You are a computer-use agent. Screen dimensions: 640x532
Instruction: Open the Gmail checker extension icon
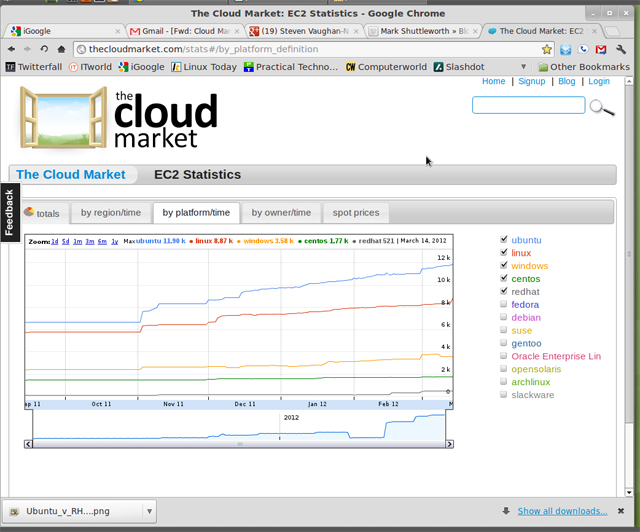click(601, 49)
